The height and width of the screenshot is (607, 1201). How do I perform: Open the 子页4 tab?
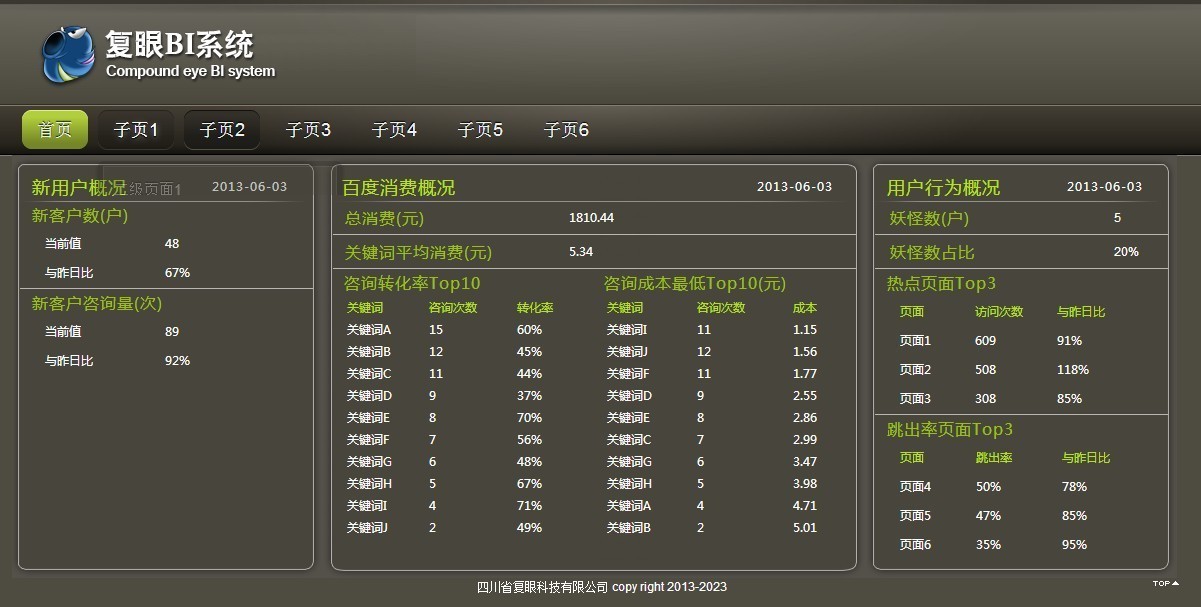pos(394,130)
